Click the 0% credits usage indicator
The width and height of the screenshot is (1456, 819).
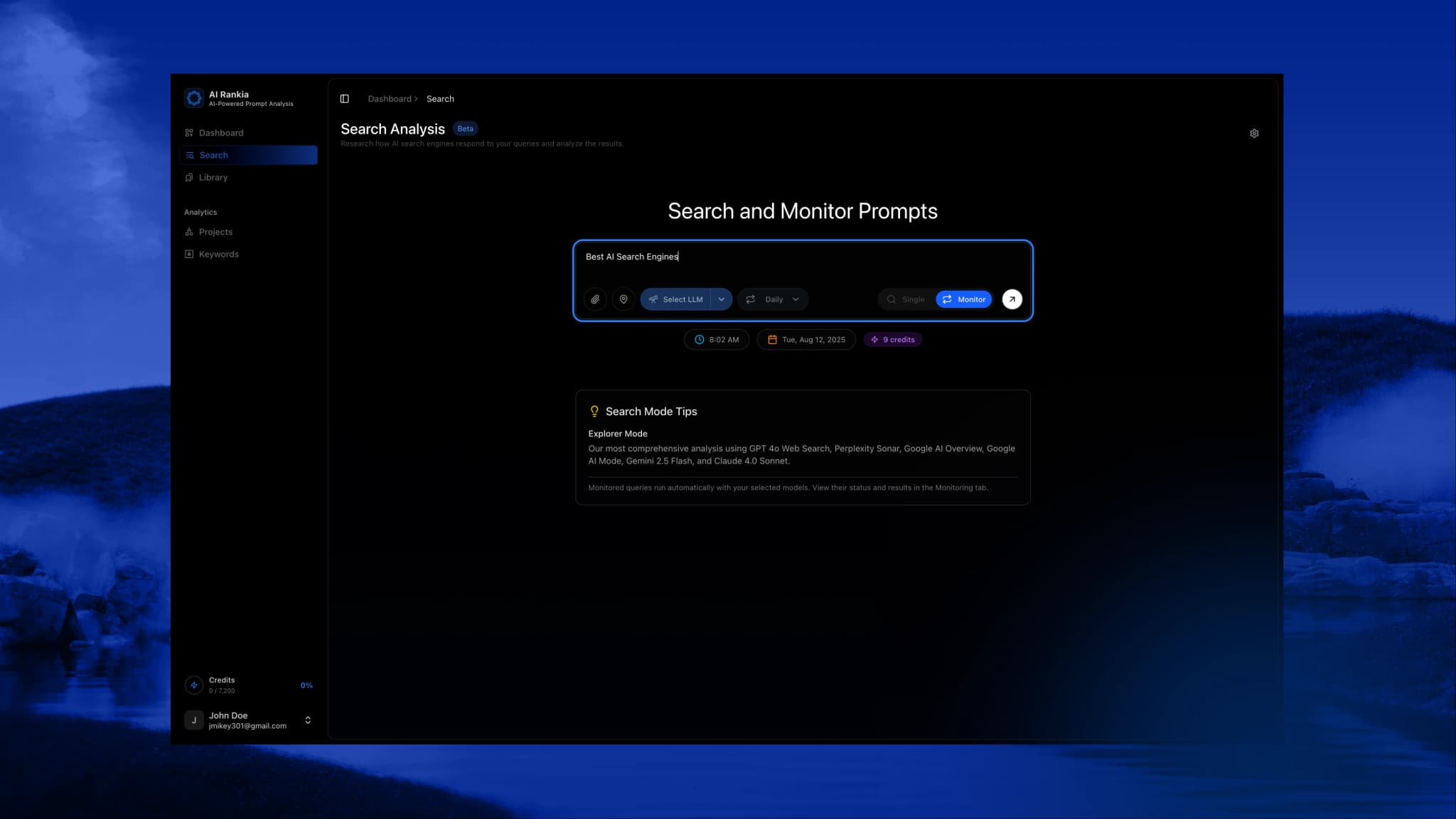(306, 685)
